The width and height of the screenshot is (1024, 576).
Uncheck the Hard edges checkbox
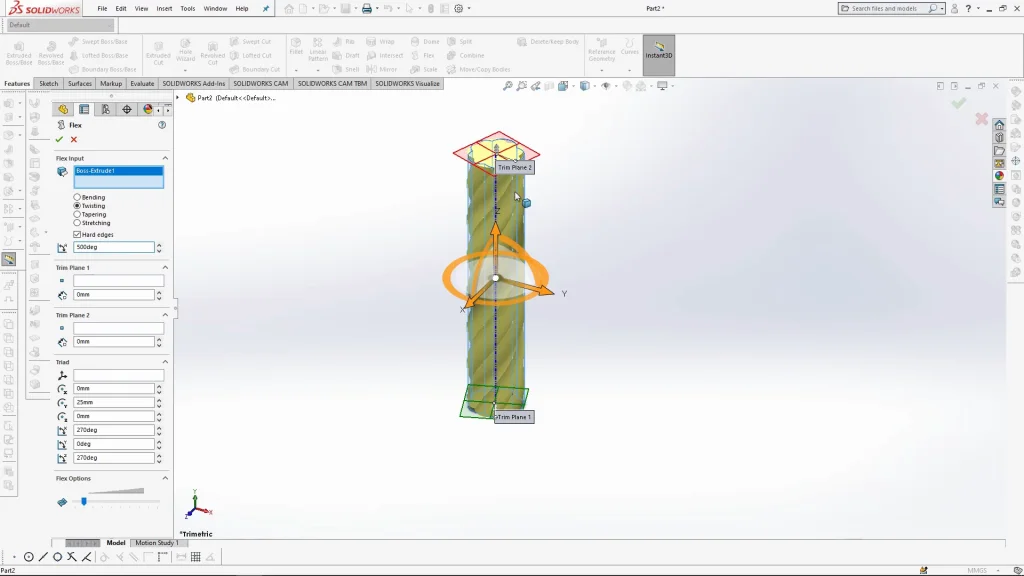tap(78, 234)
